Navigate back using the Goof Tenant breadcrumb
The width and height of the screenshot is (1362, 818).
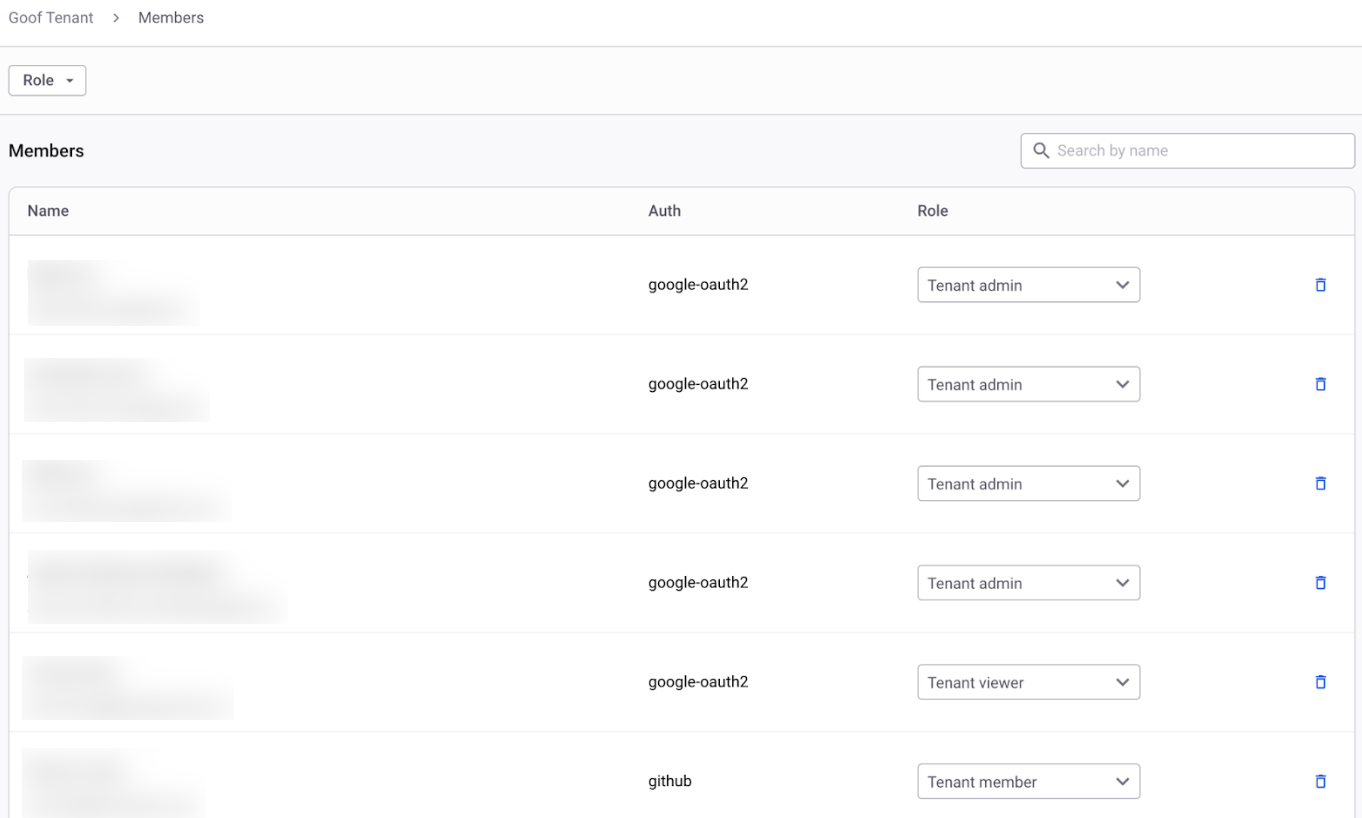(50, 17)
